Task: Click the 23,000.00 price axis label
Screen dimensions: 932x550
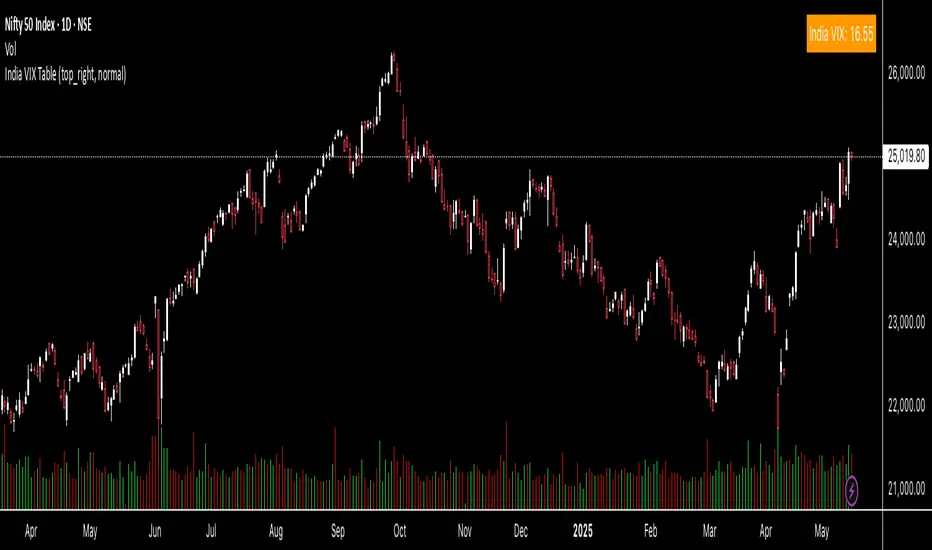Action: coord(906,322)
